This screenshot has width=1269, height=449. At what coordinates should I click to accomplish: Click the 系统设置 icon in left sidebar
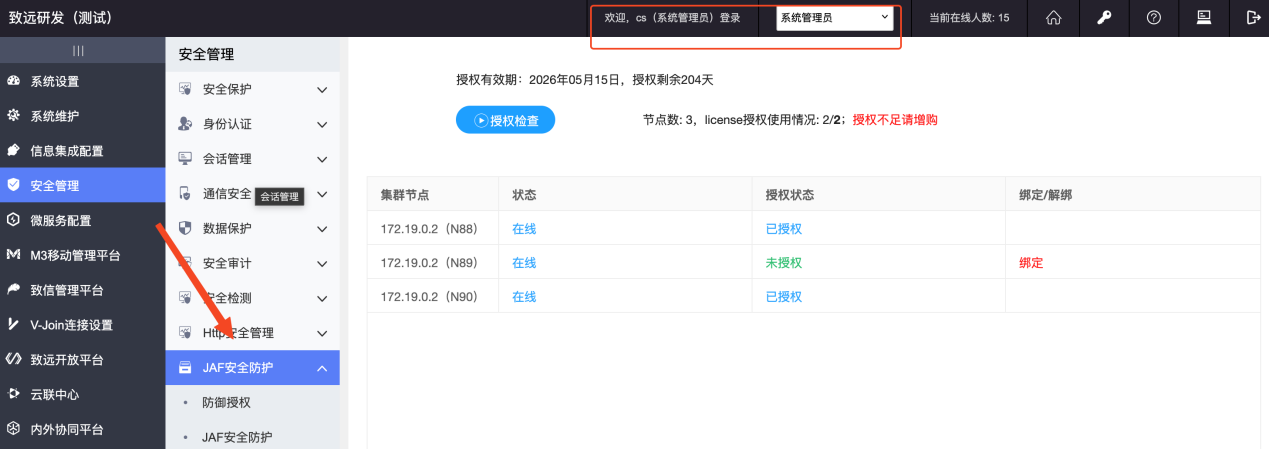(14, 81)
